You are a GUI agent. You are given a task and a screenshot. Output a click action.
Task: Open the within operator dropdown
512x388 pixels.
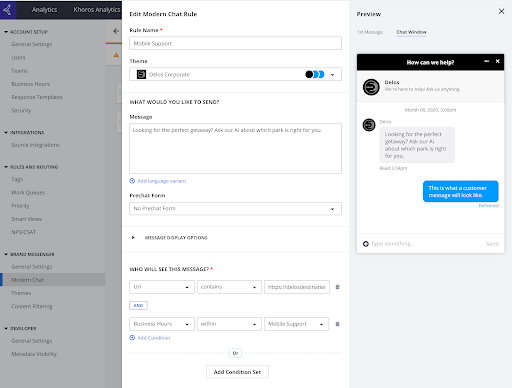[229, 324]
